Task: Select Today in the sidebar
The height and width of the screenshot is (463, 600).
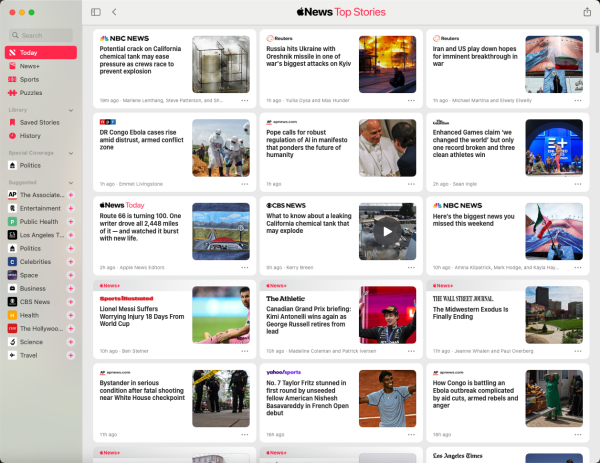Action: point(41,52)
